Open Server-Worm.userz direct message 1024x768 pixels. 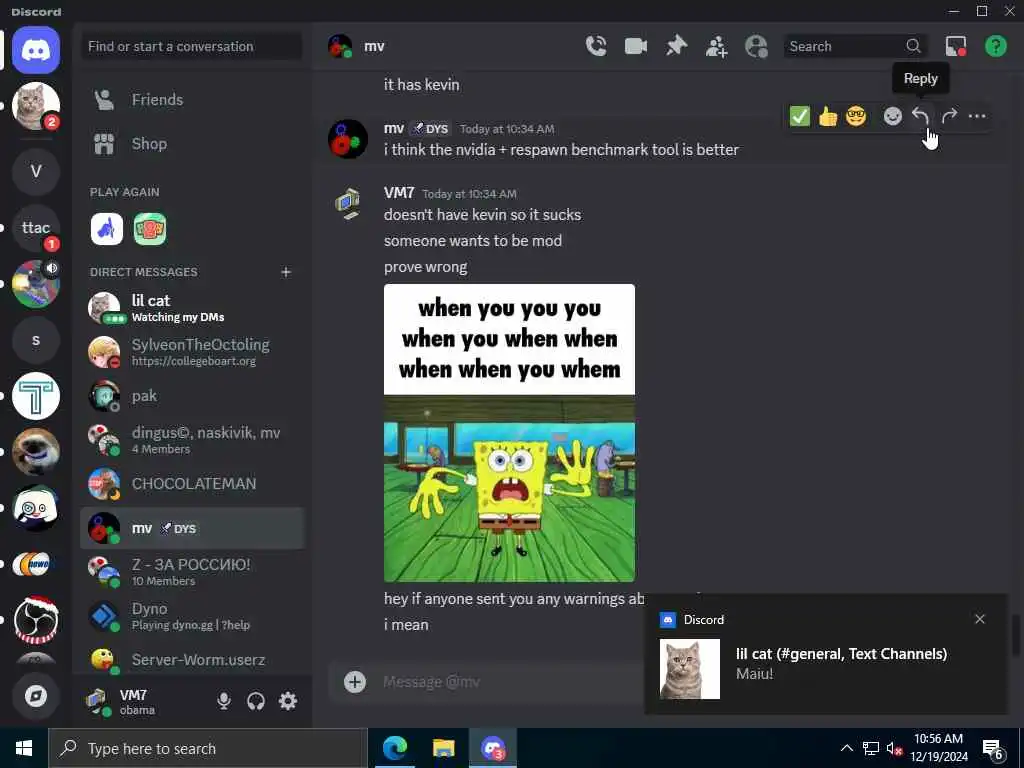pyautogui.click(x=192, y=660)
